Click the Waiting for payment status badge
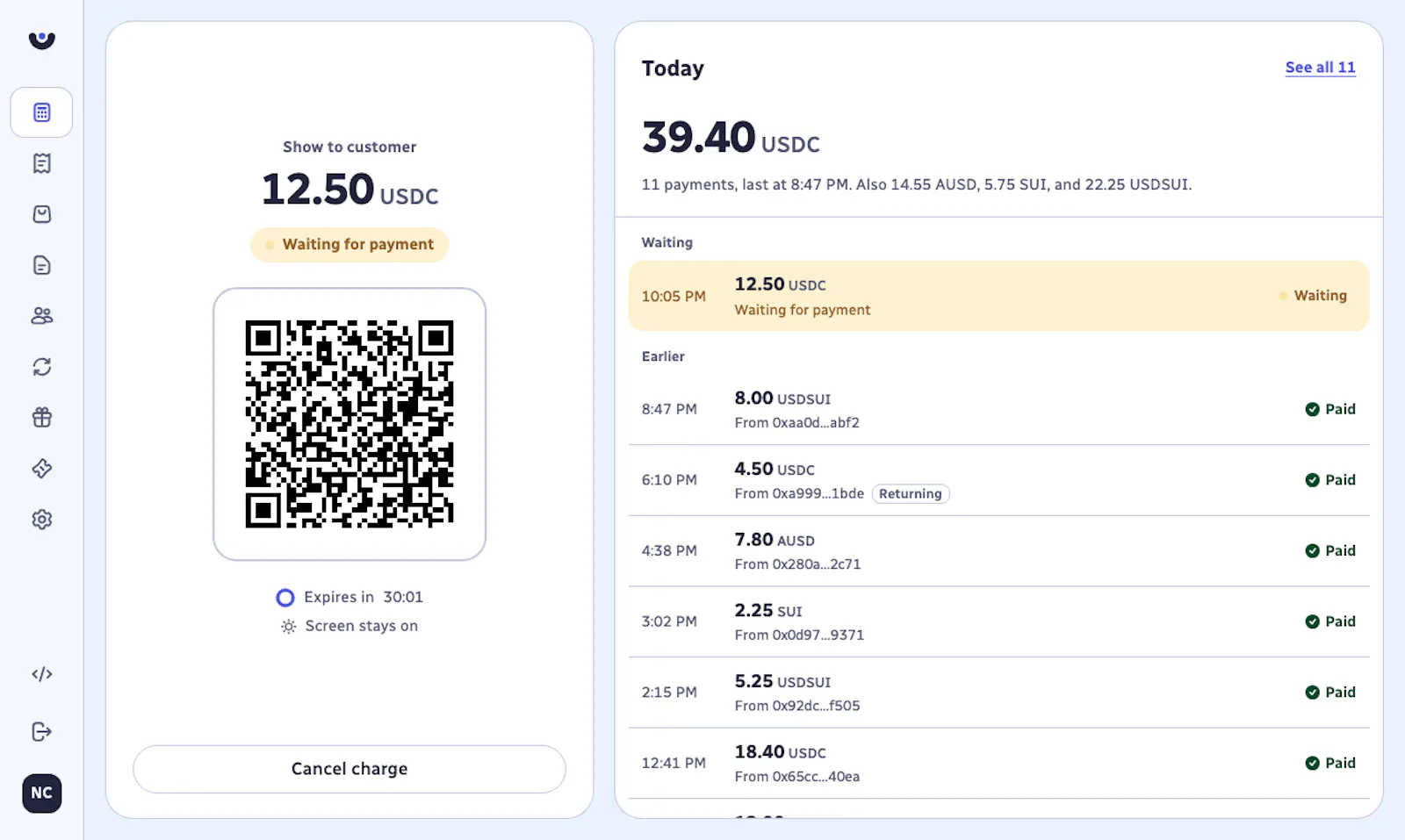Viewport: 1405px width, 840px height. 349,245
